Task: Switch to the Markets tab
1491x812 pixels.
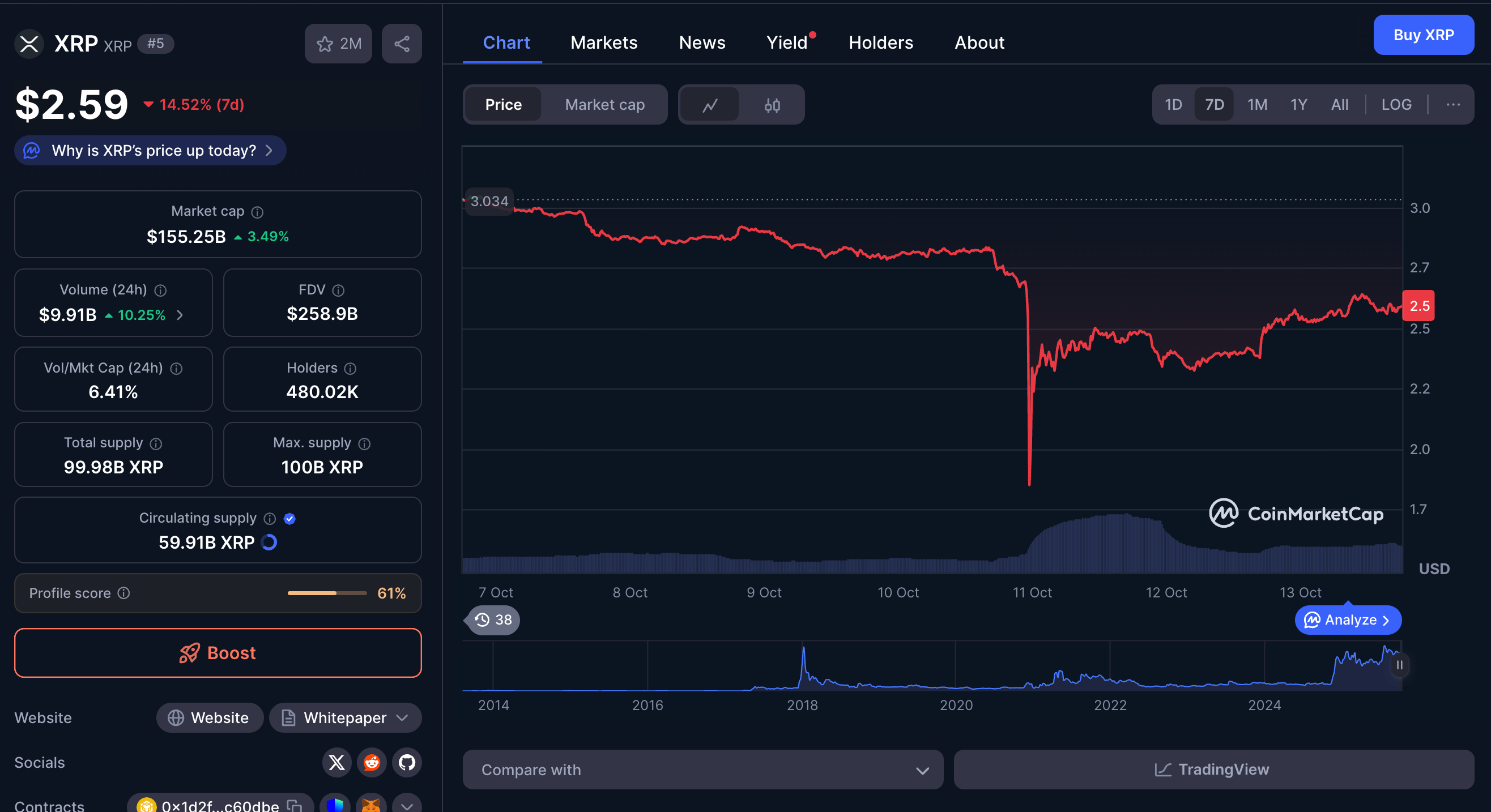Action: 604,42
